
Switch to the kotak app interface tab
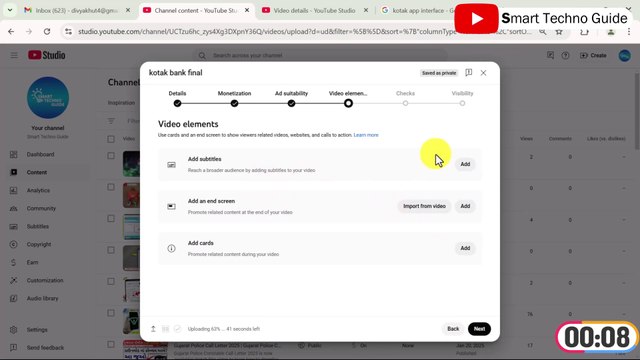tap(420, 10)
